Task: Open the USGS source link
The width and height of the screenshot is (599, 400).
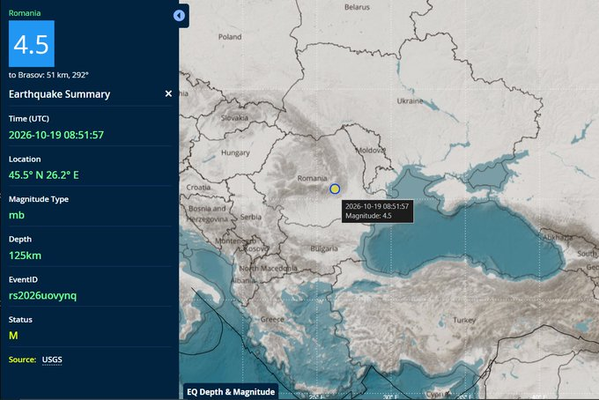Action: 52,360
